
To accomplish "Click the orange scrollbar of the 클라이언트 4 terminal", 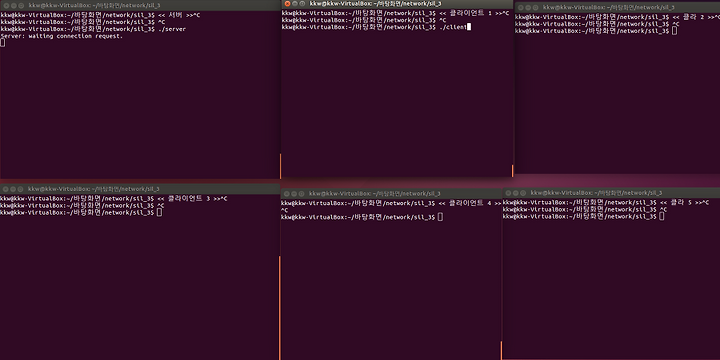I will point(501,350).
